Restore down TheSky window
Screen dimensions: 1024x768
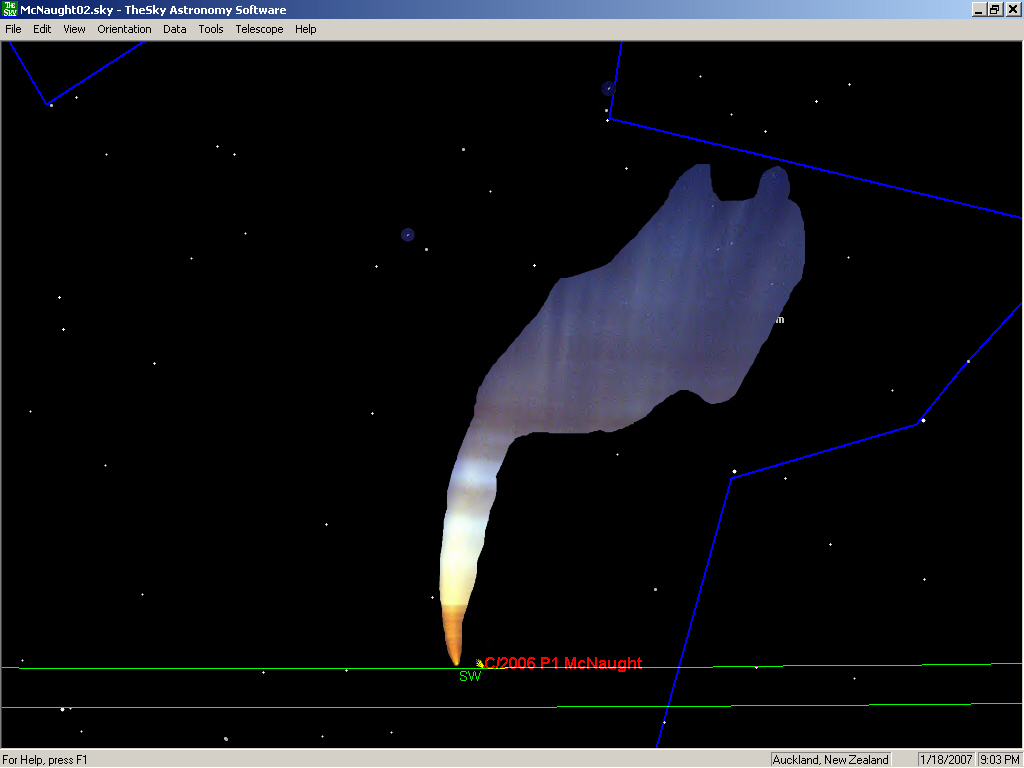click(x=995, y=10)
